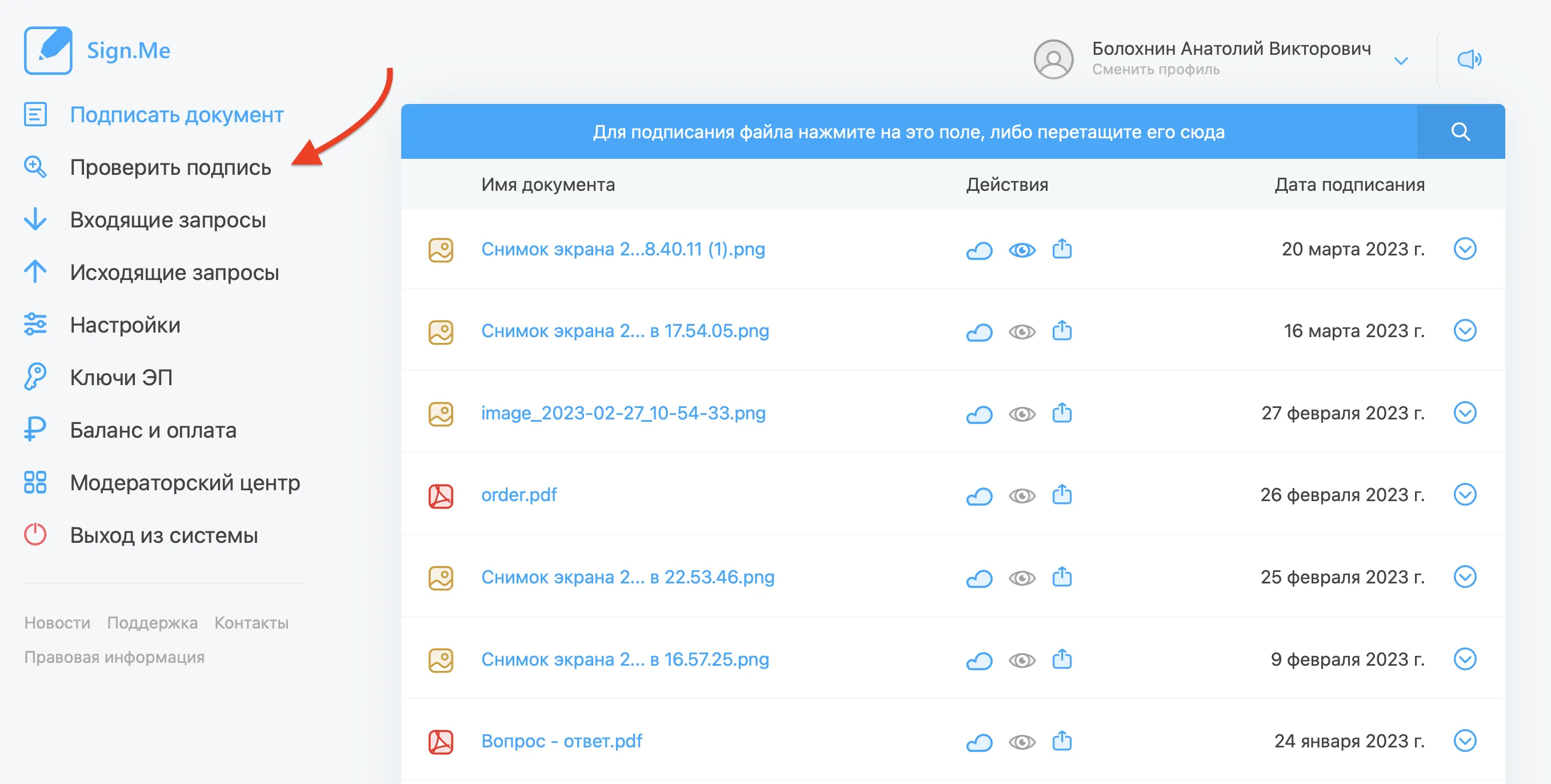Expand row dated 16 марта 2023 г.
Screen dimensions: 1551x784
point(1465,331)
